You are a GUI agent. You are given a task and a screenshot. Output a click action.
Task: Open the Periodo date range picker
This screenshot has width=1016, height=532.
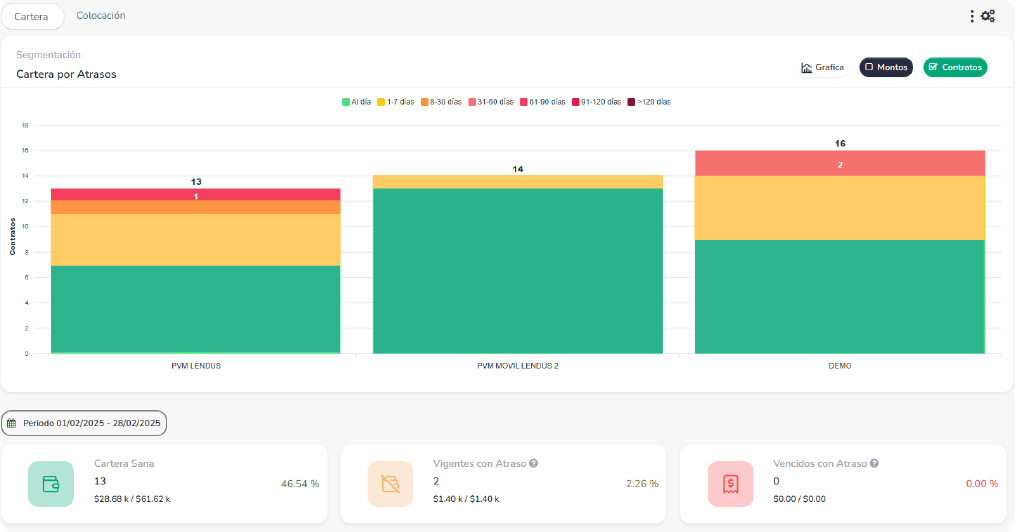tap(84, 423)
